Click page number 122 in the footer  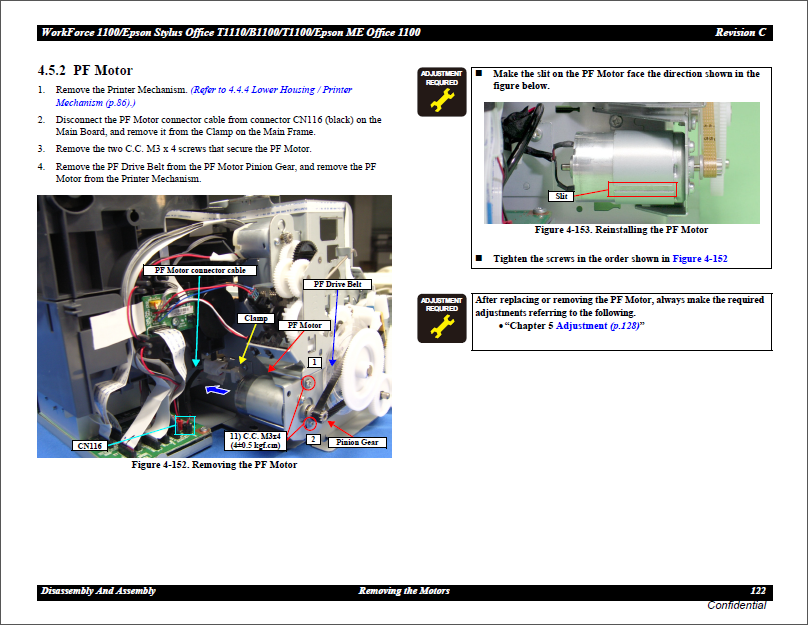pyautogui.click(x=757, y=591)
